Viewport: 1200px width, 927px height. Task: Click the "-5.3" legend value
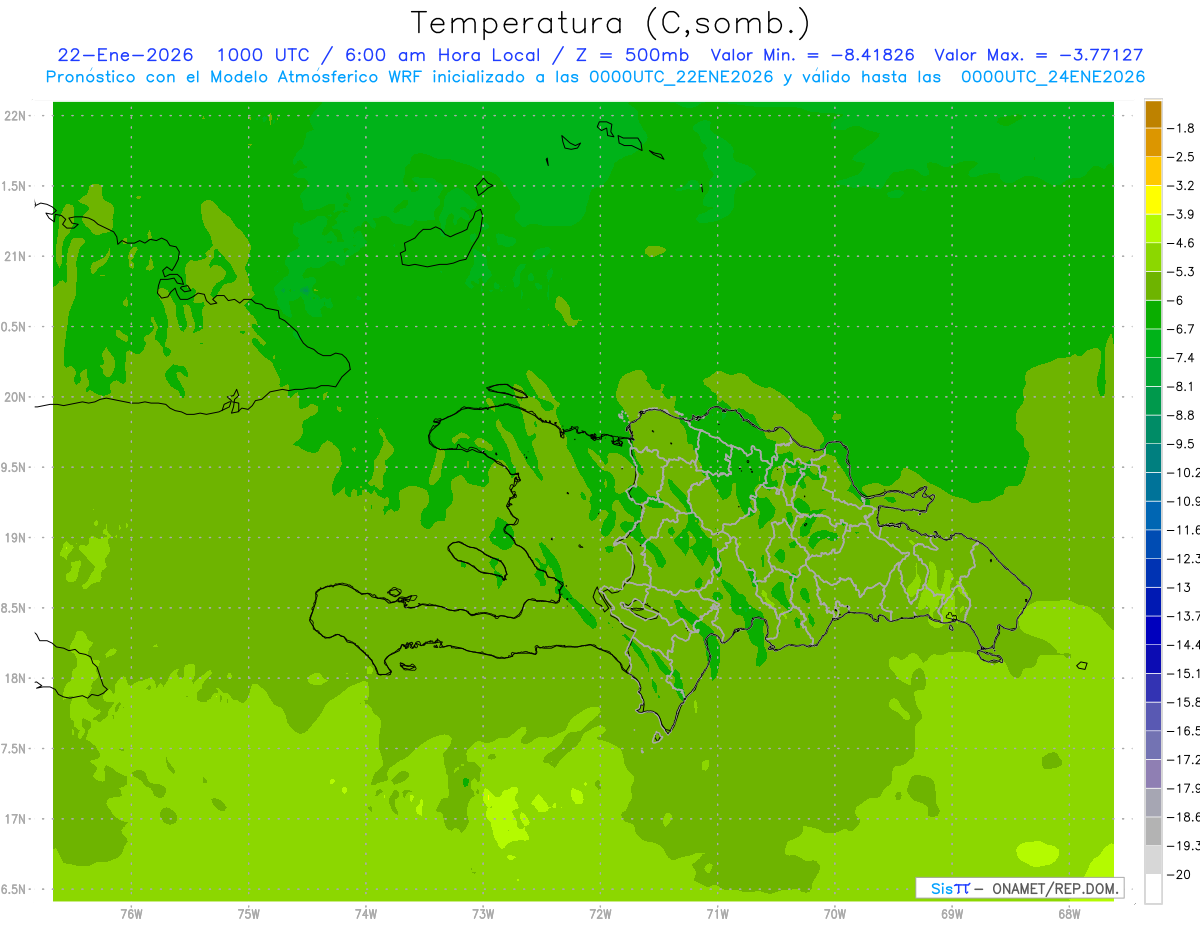pos(1181,272)
